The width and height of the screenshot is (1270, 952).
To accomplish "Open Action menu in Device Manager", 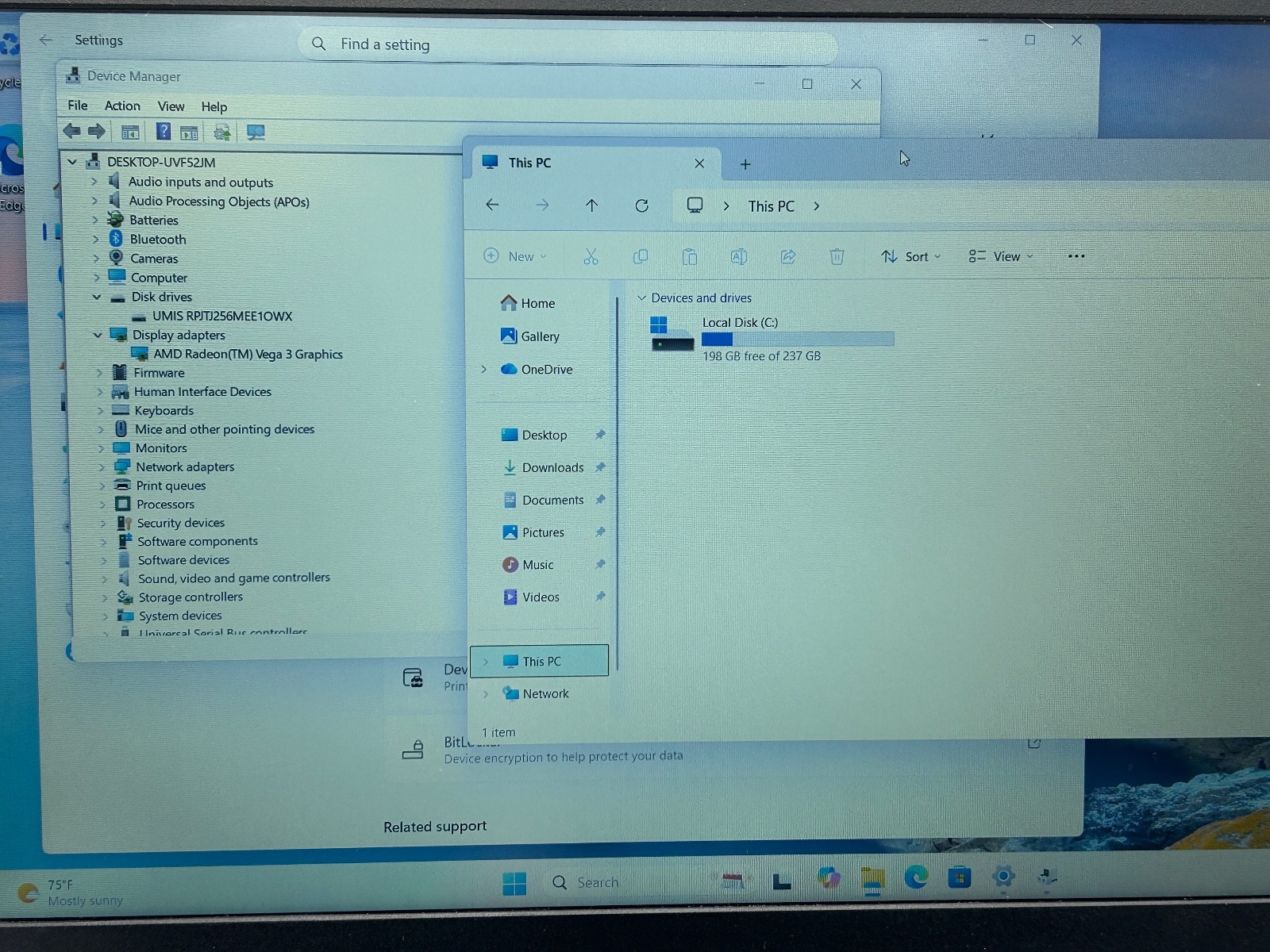I will tap(122, 106).
